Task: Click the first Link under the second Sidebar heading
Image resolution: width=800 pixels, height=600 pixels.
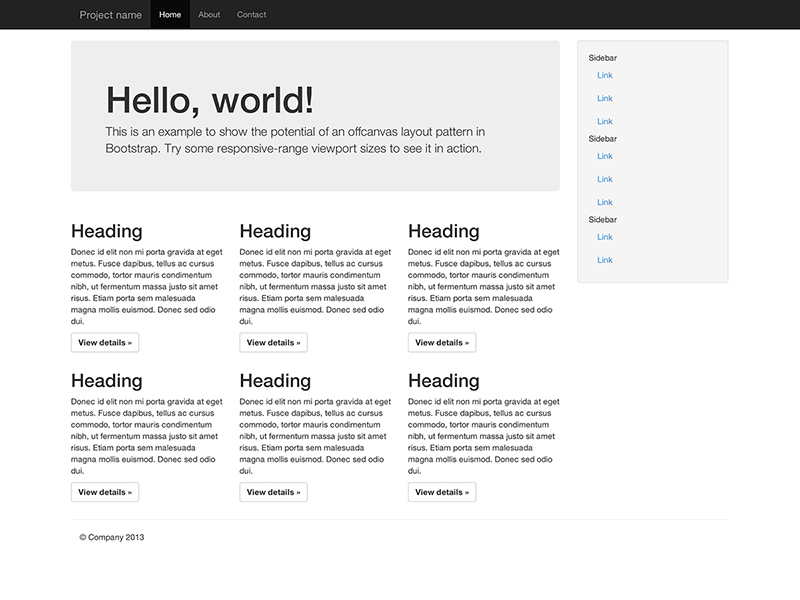Action: click(x=604, y=155)
